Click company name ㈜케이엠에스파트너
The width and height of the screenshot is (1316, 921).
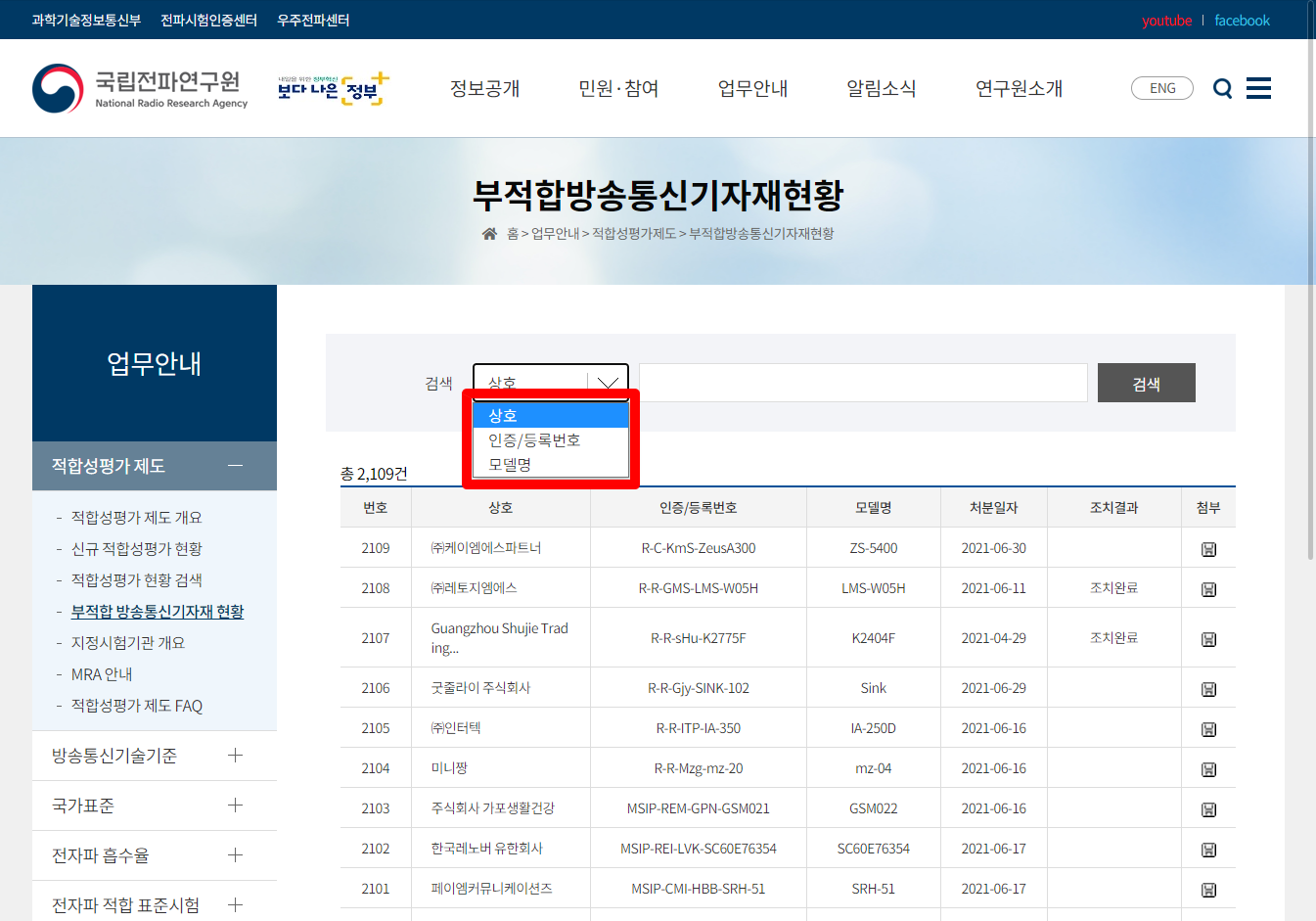(x=486, y=548)
